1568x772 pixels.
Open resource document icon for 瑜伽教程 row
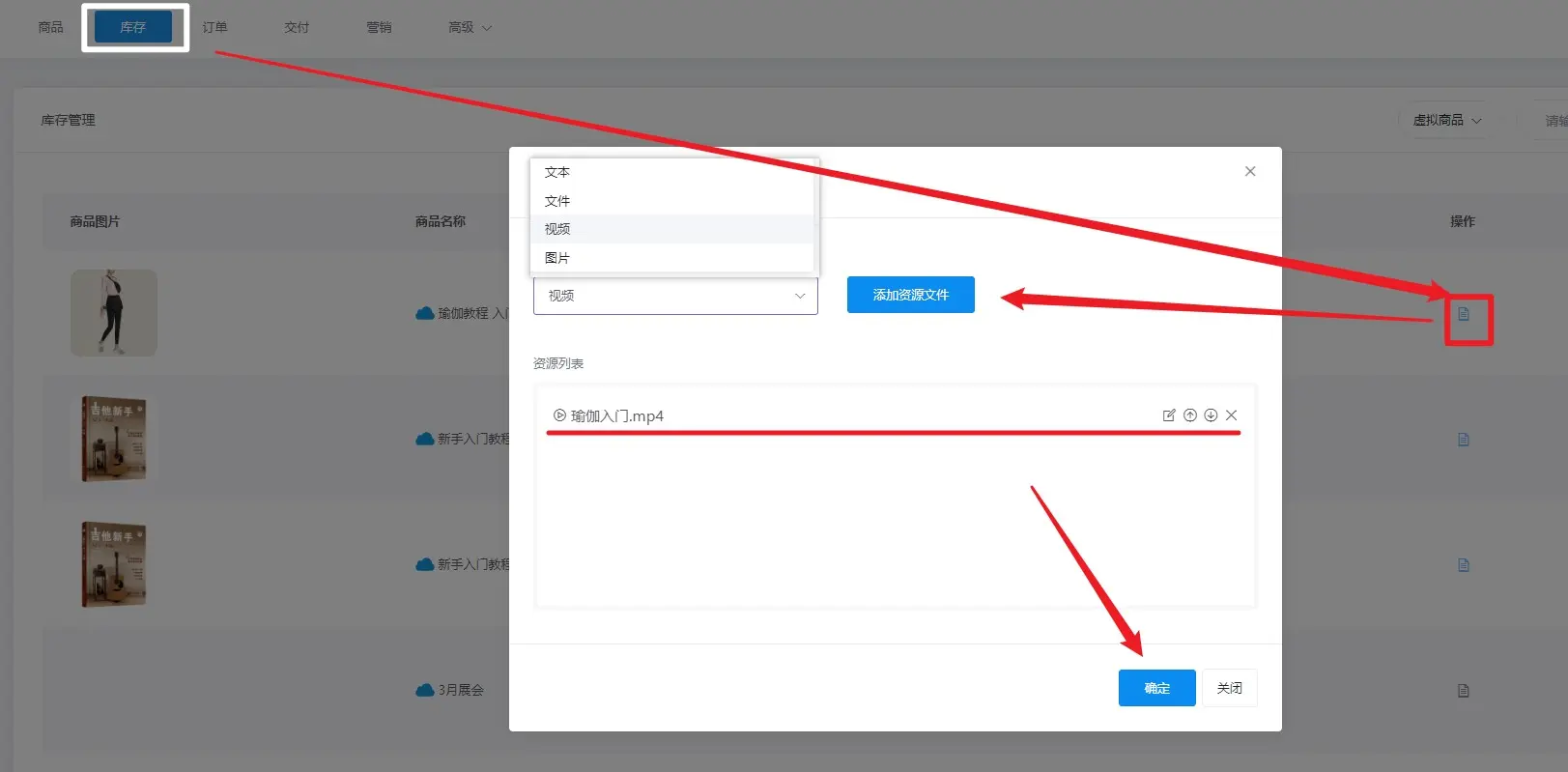coord(1464,314)
